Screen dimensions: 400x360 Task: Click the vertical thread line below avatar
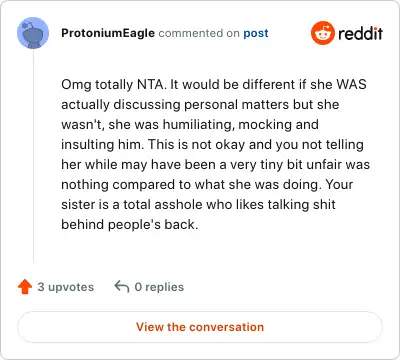pos(33,156)
